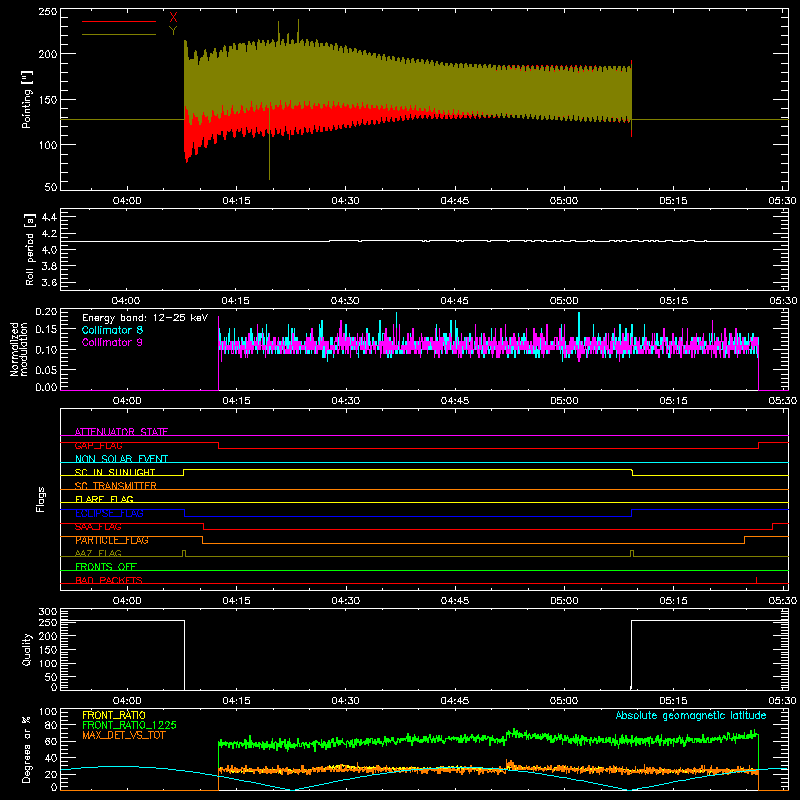Click the olive Y legend line
Viewport: 800px width, 800px height.
tap(119, 34)
